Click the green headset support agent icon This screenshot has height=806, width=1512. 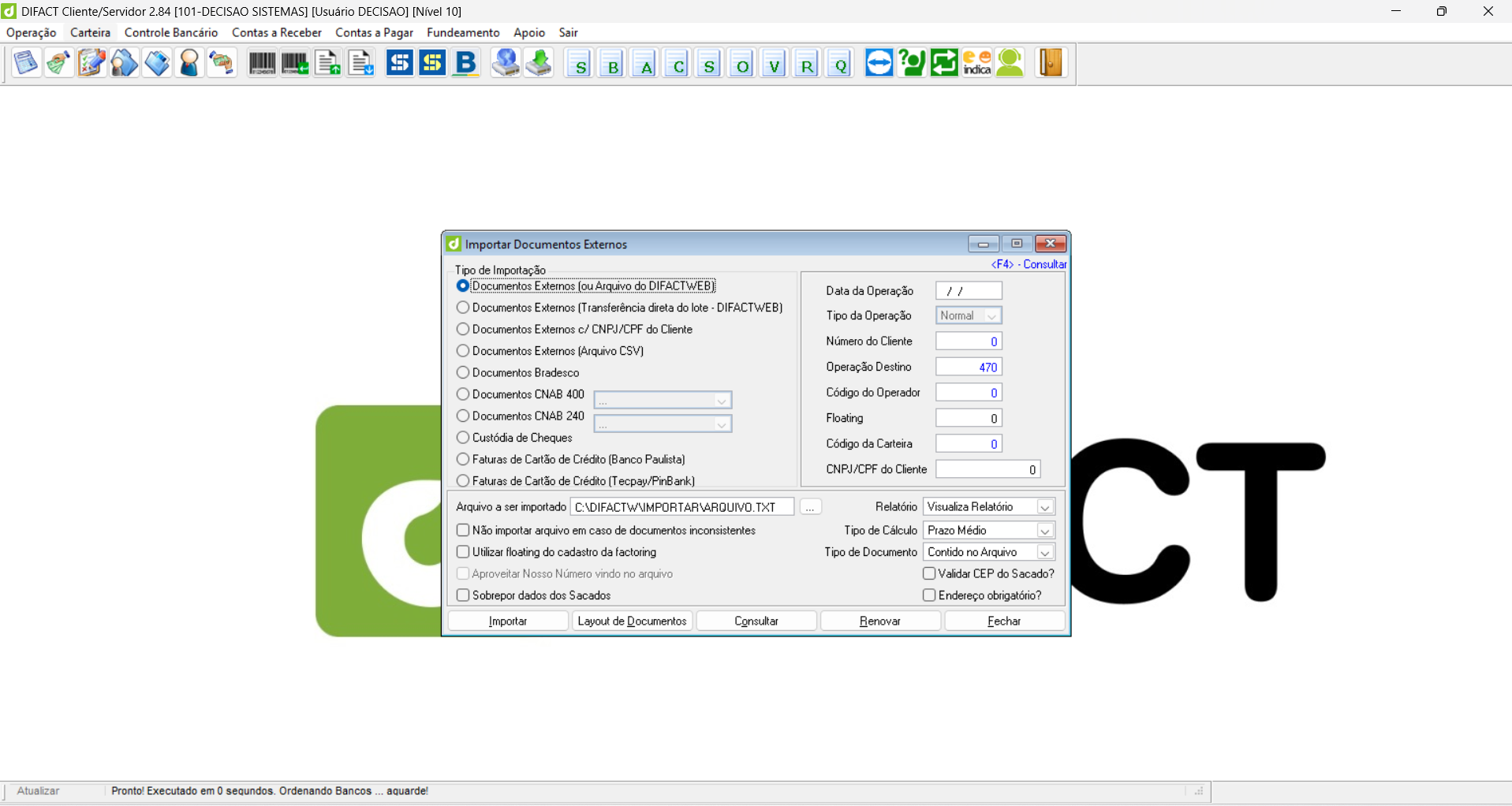[1010, 62]
